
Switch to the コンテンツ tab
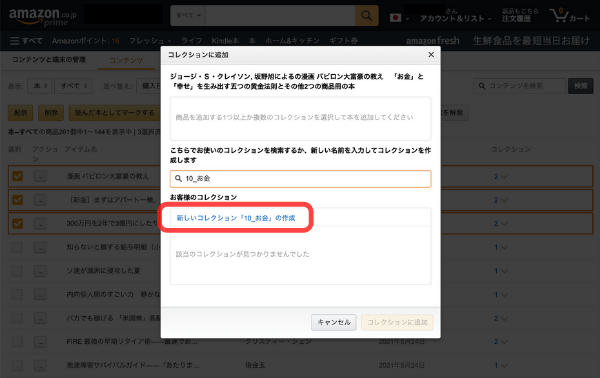pyautogui.click(x=126, y=60)
